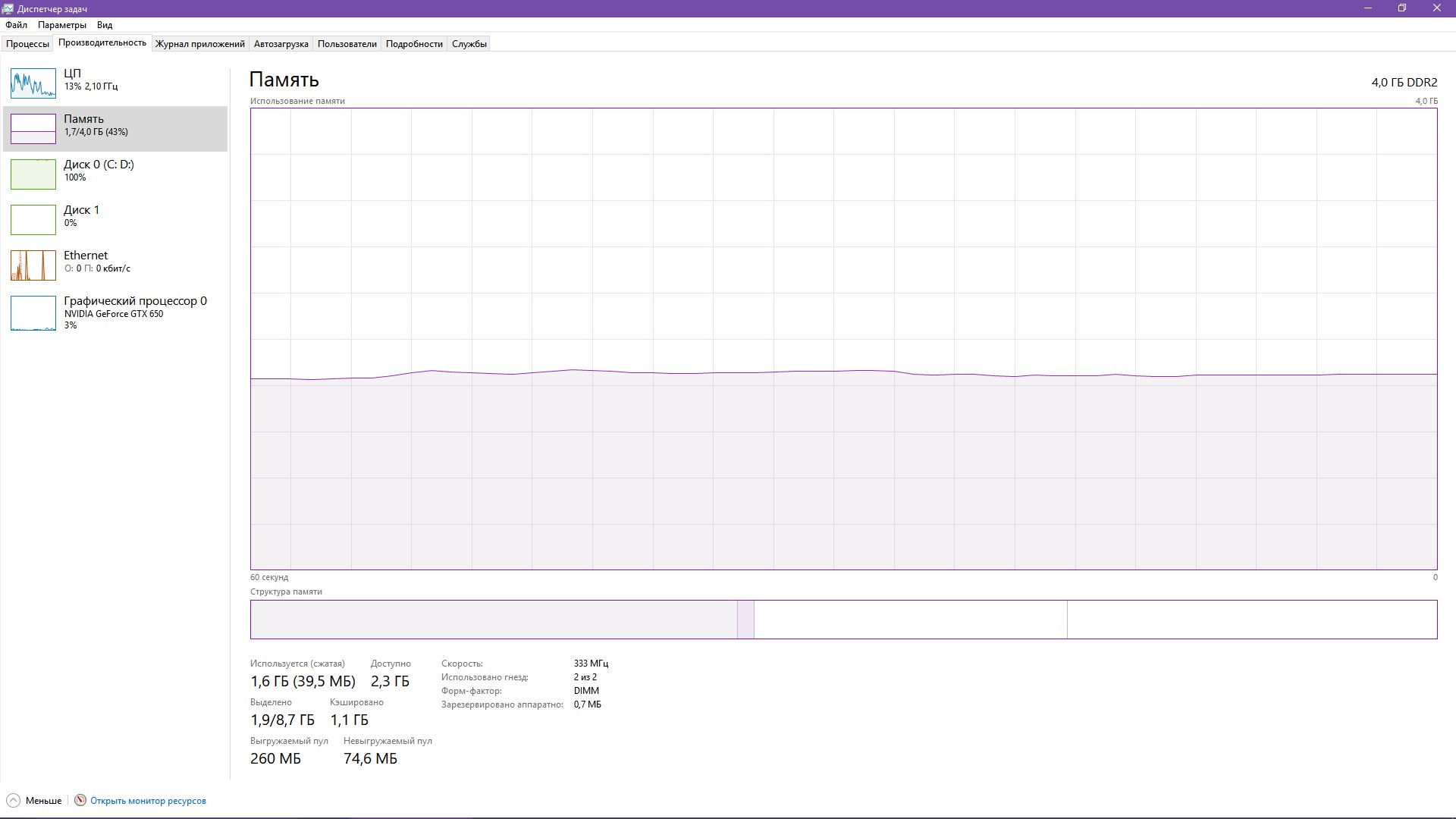Open Графический процессор 0 graph

tap(115, 313)
